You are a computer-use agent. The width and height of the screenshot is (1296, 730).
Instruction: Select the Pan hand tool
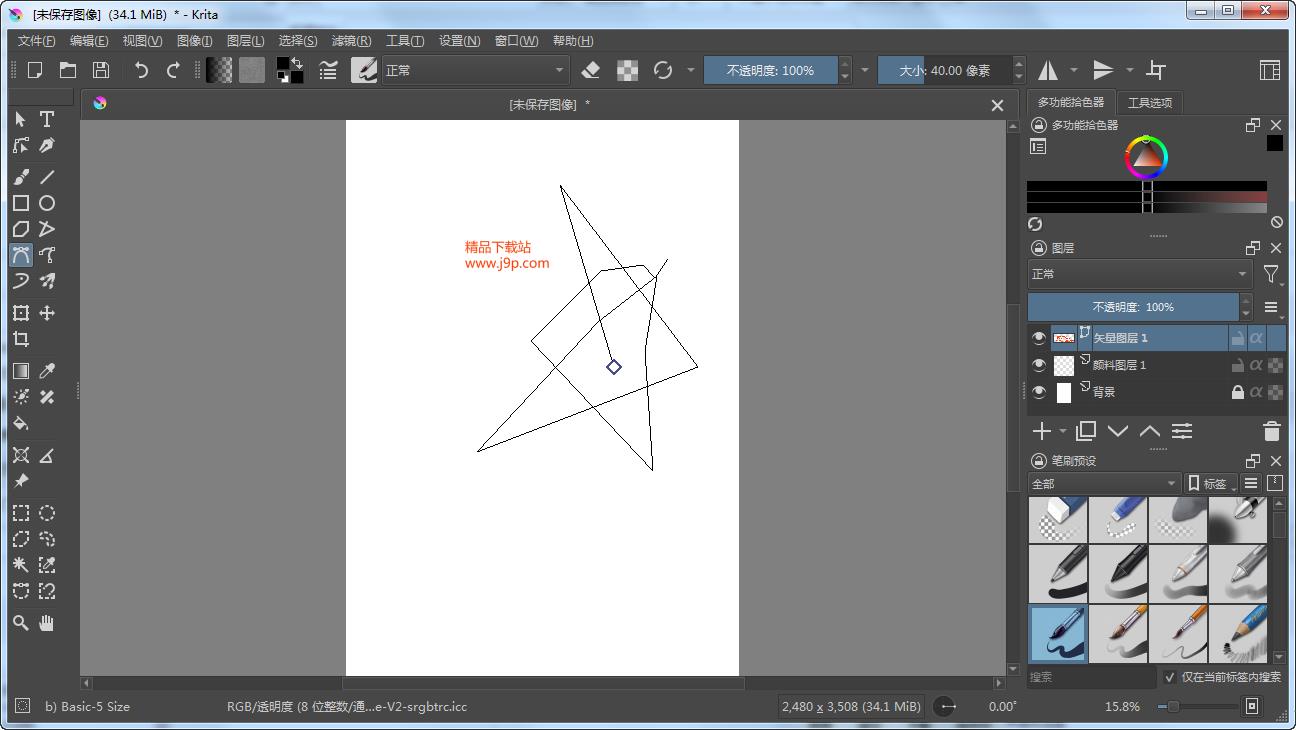(x=47, y=623)
